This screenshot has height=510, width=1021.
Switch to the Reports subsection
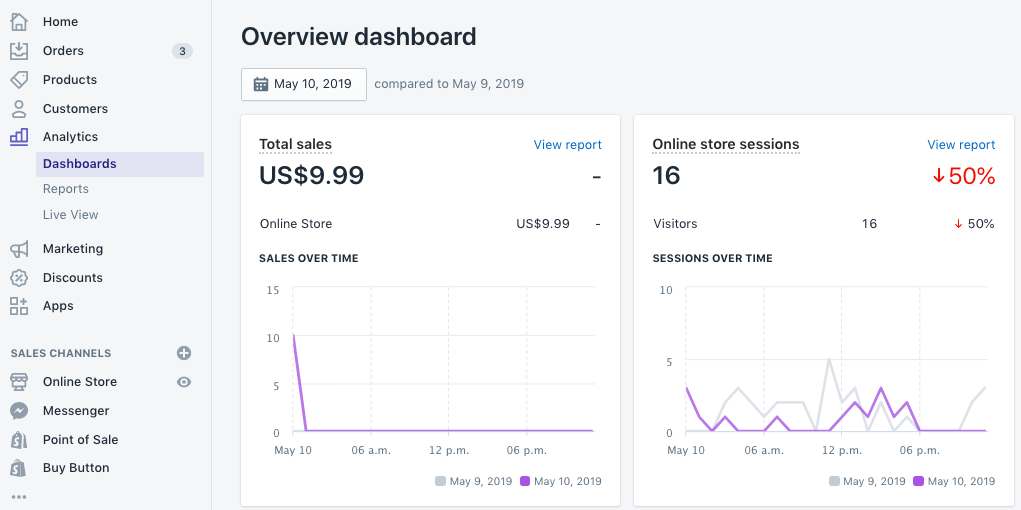click(66, 189)
